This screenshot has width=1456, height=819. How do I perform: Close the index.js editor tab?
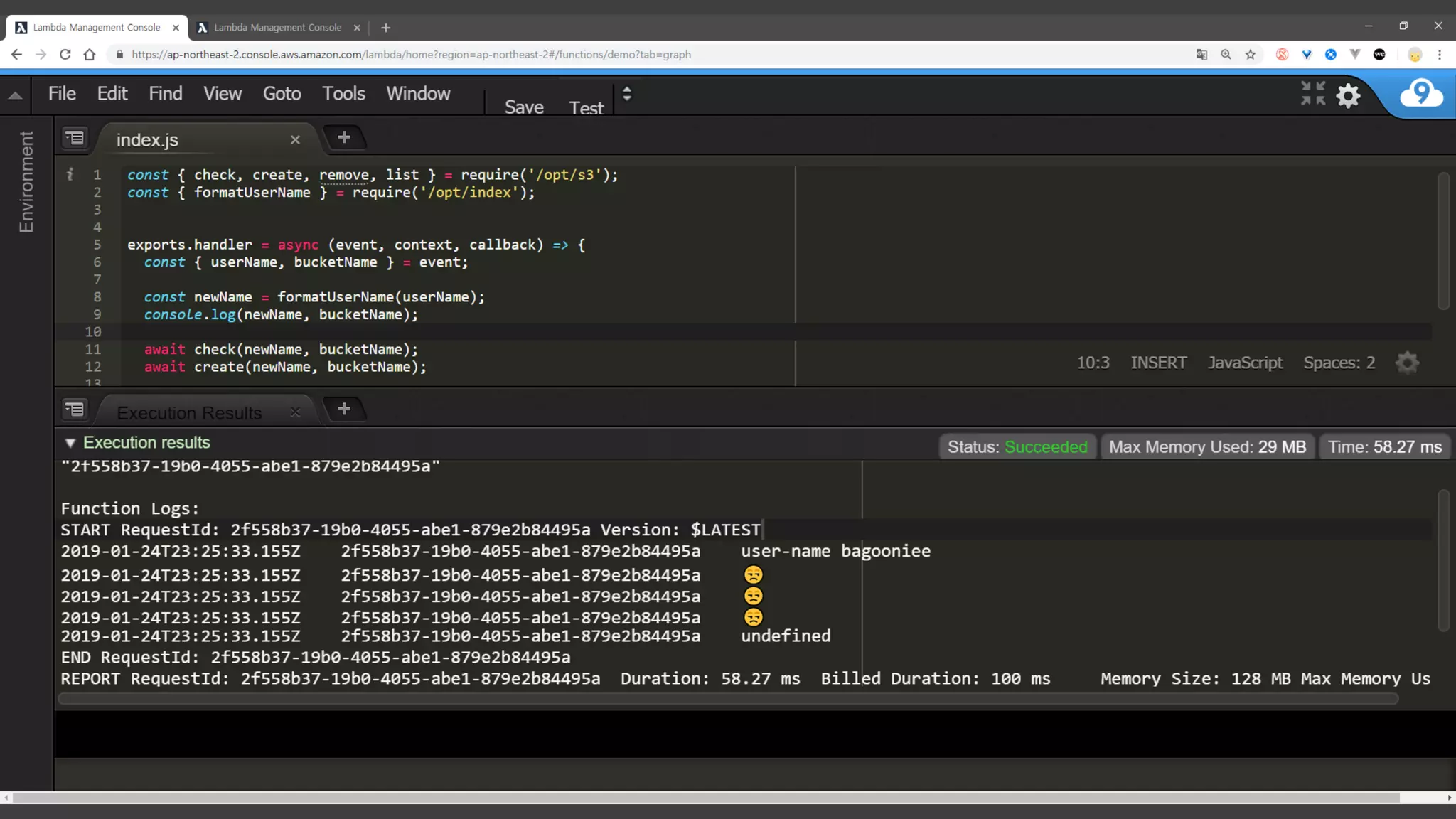pos(295,140)
